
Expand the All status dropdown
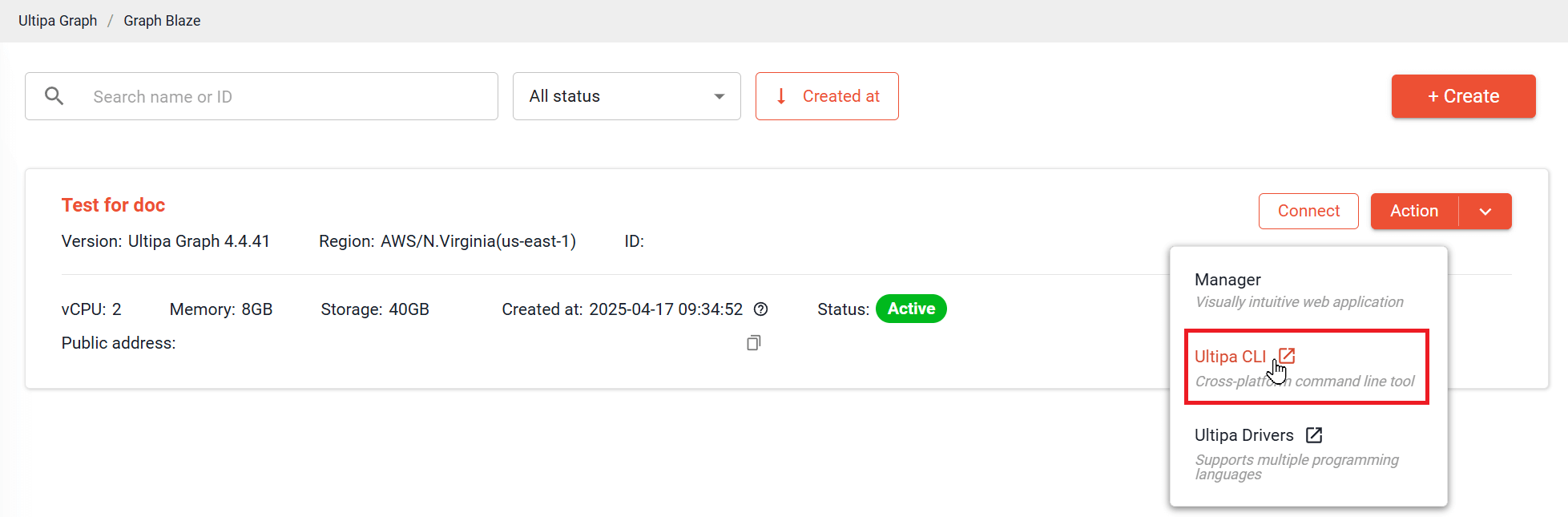point(627,96)
